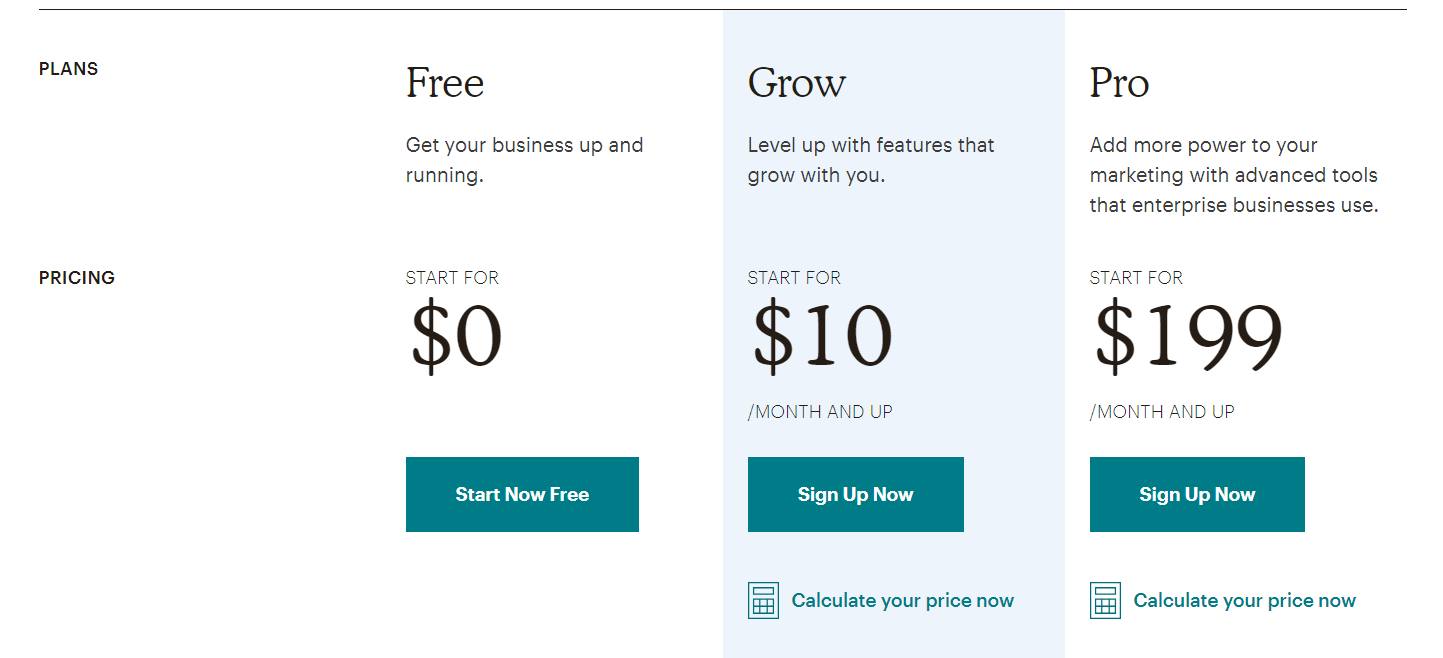Select the Grow plan heading
This screenshot has width=1443, height=658.
point(797,82)
